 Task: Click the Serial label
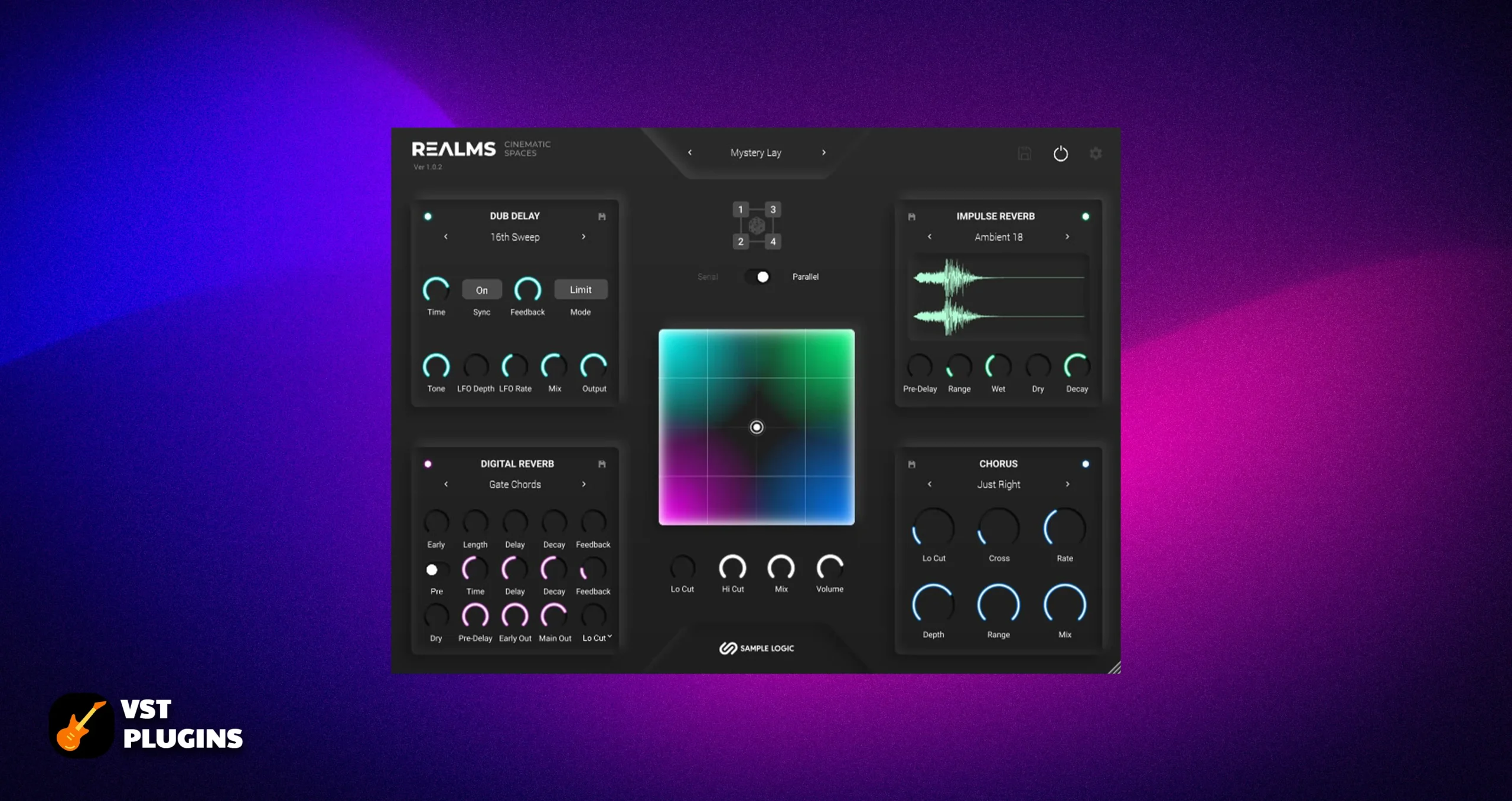pyautogui.click(x=708, y=277)
